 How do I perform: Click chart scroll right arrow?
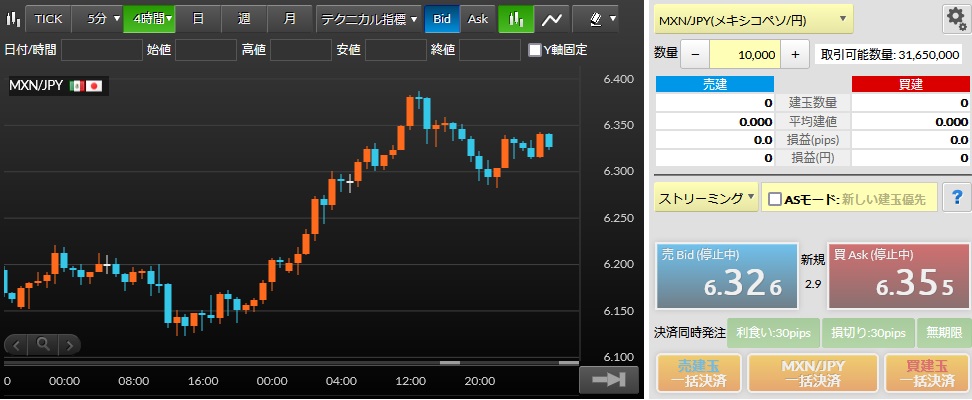69,344
